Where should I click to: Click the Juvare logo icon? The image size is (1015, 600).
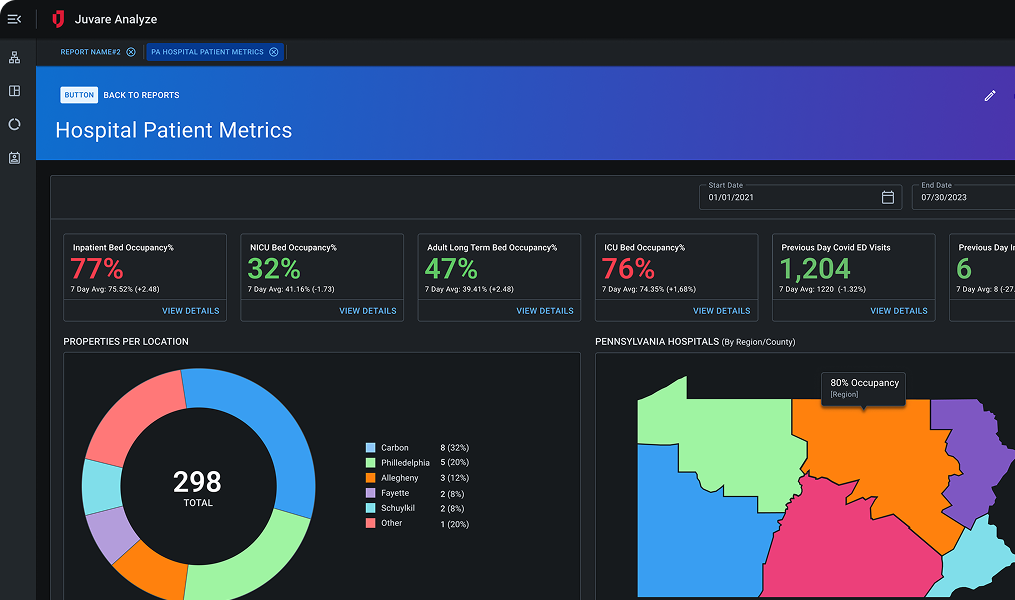[x=59, y=19]
